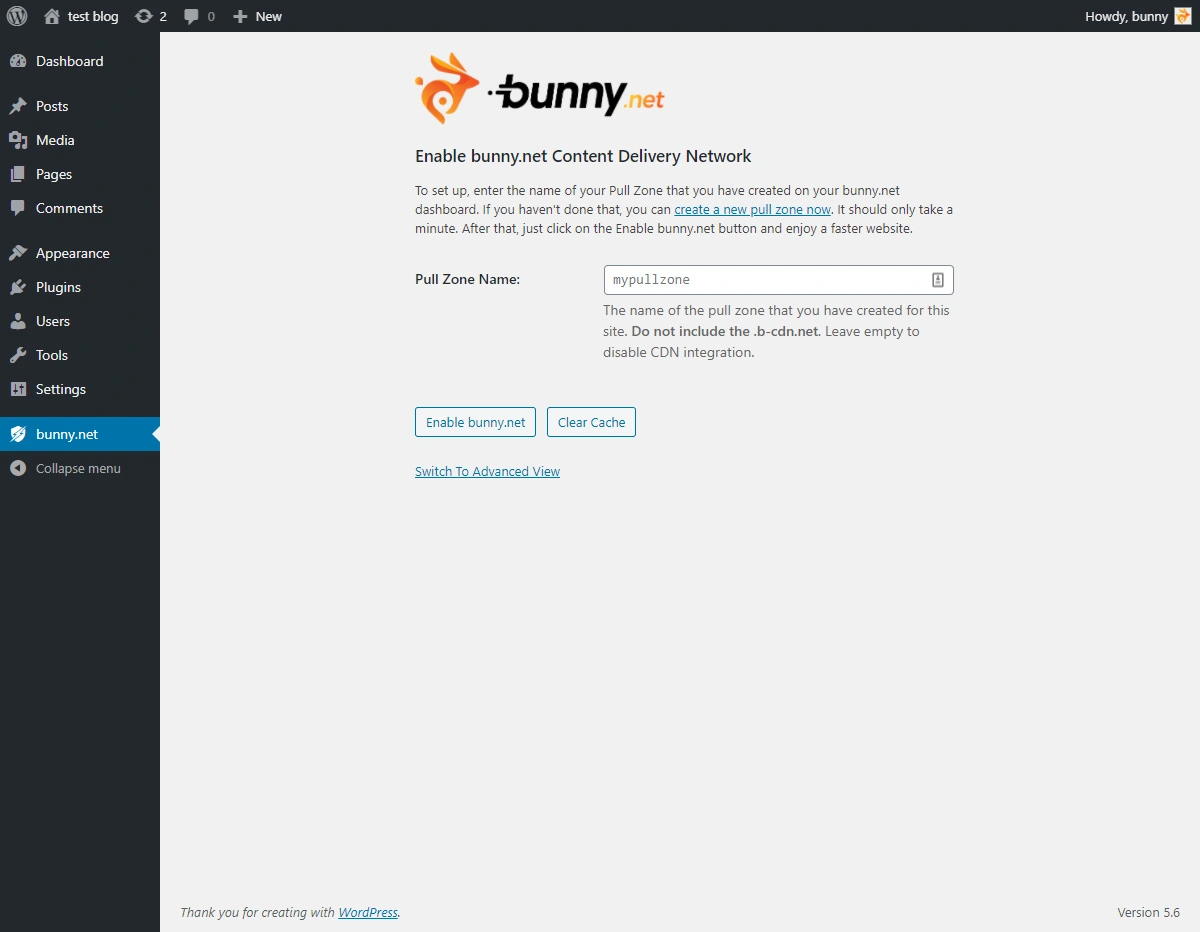Click the Appearance paintbrush icon

click(x=18, y=253)
